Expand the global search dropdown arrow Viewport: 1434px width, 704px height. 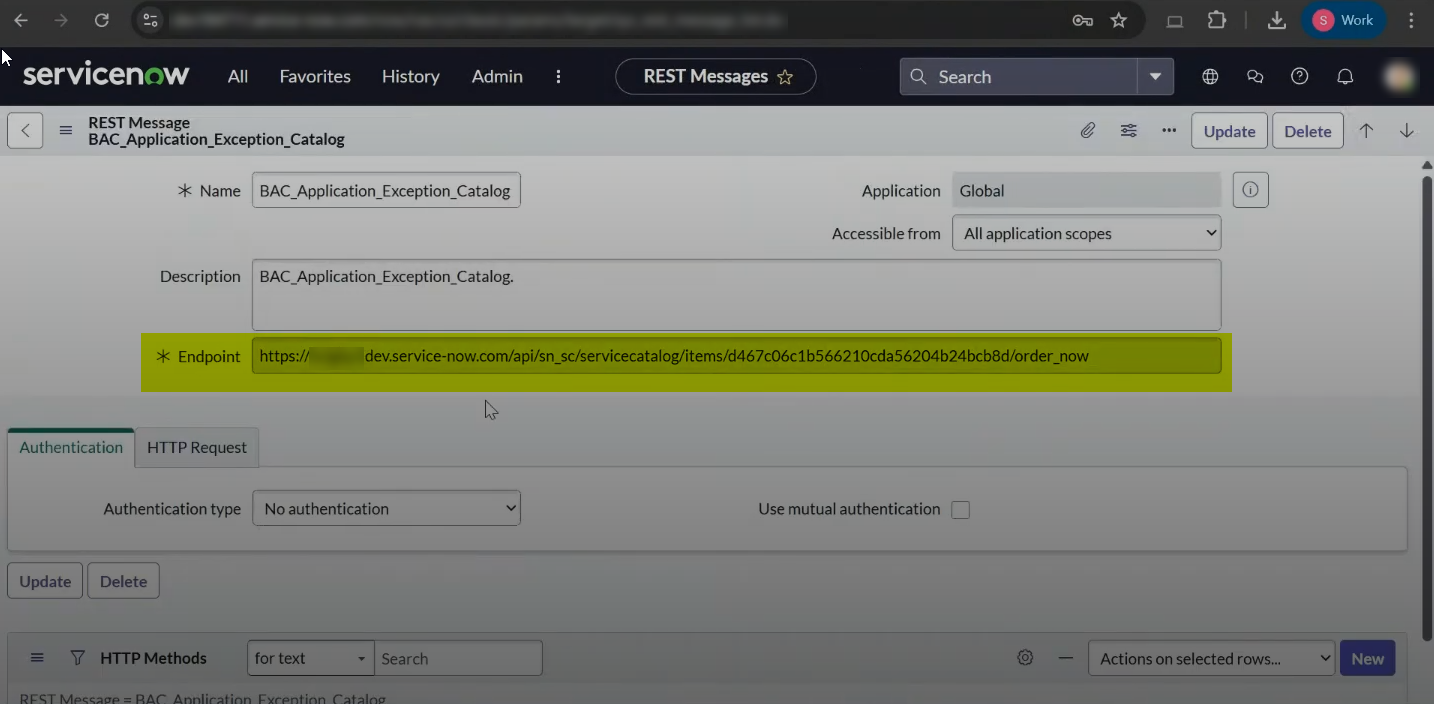coord(1155,77)
